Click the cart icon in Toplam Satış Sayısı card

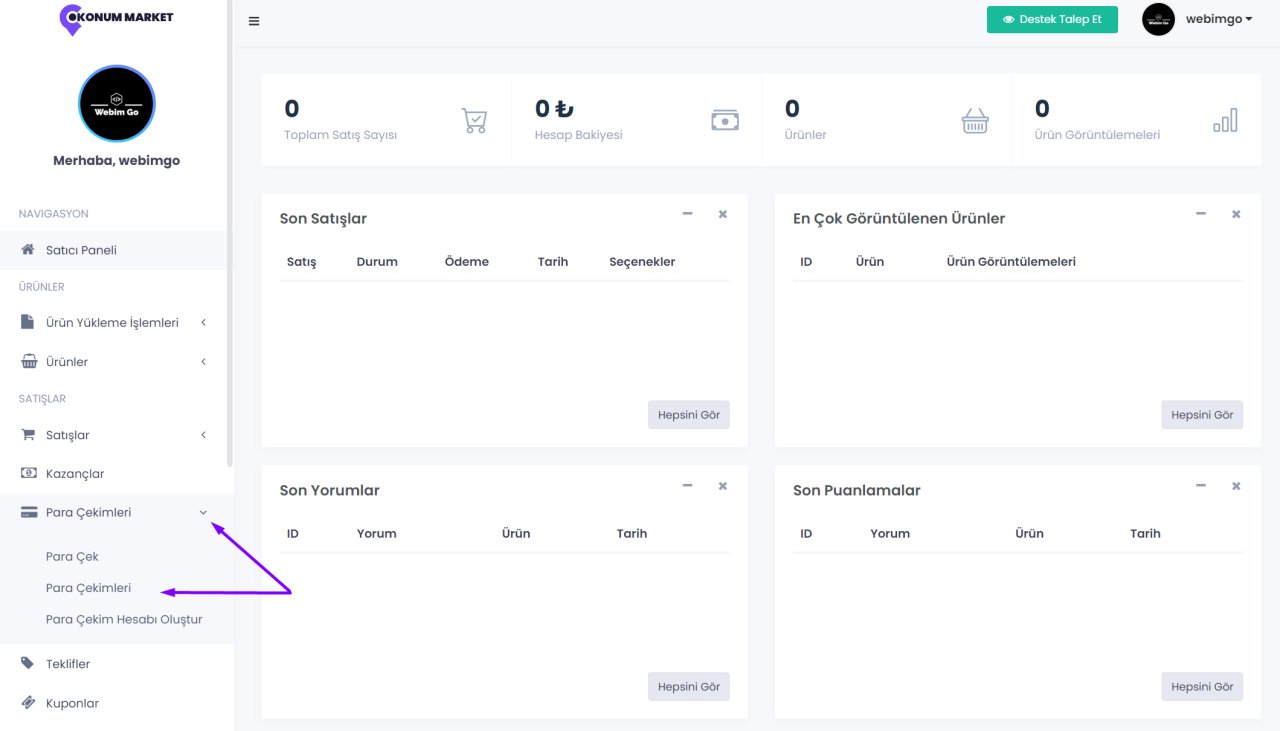474,121
